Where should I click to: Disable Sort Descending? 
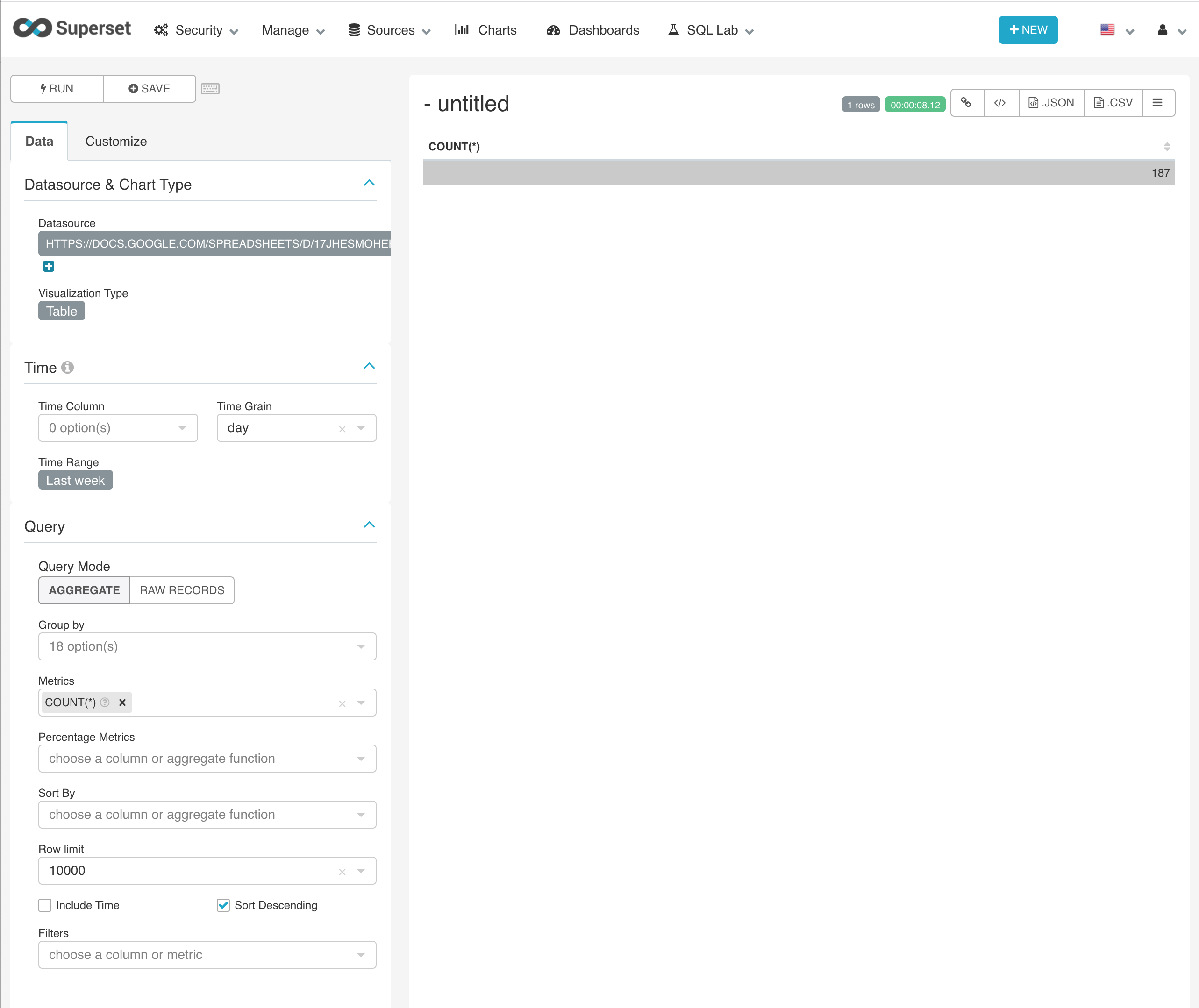pyautogui.click(x=223, y=905)
